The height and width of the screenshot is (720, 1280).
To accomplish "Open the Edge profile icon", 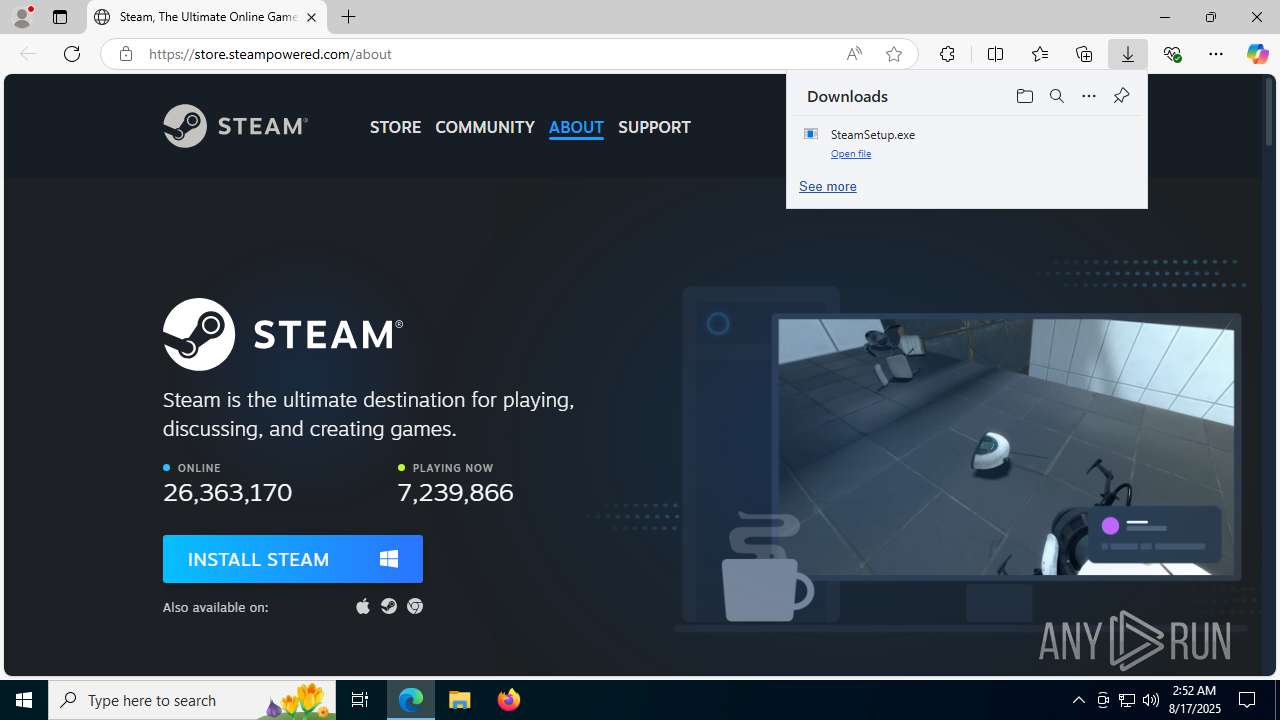I will click(22, 17).
